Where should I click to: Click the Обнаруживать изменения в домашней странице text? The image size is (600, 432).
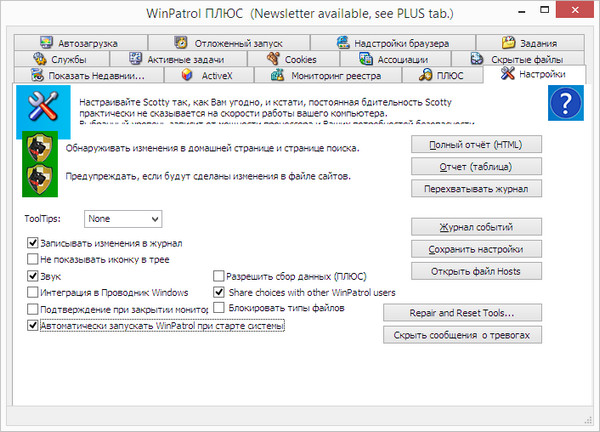click(212, 148)
